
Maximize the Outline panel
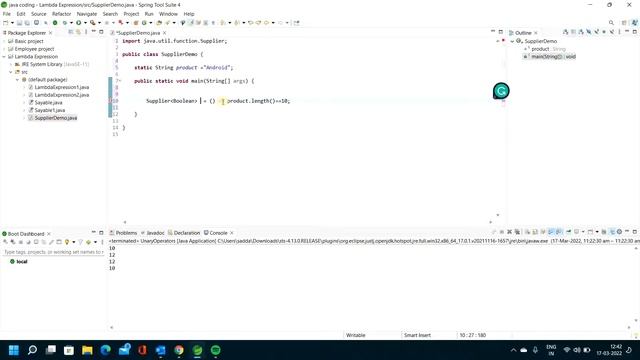pos(635,31)
